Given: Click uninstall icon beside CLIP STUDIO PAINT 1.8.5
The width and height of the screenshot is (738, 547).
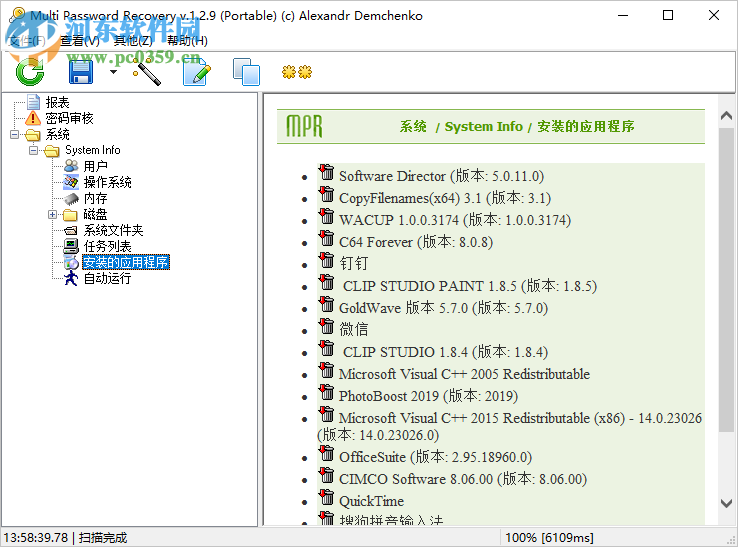Looking at the screenshot, I should point(326,282).
